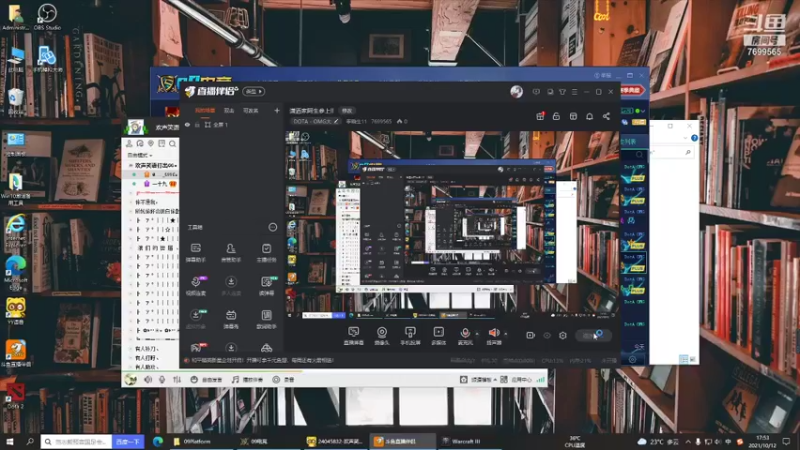Click the user avatar in live companion
Viewport: 800px width, 450px height.
[x=517, y=92]
